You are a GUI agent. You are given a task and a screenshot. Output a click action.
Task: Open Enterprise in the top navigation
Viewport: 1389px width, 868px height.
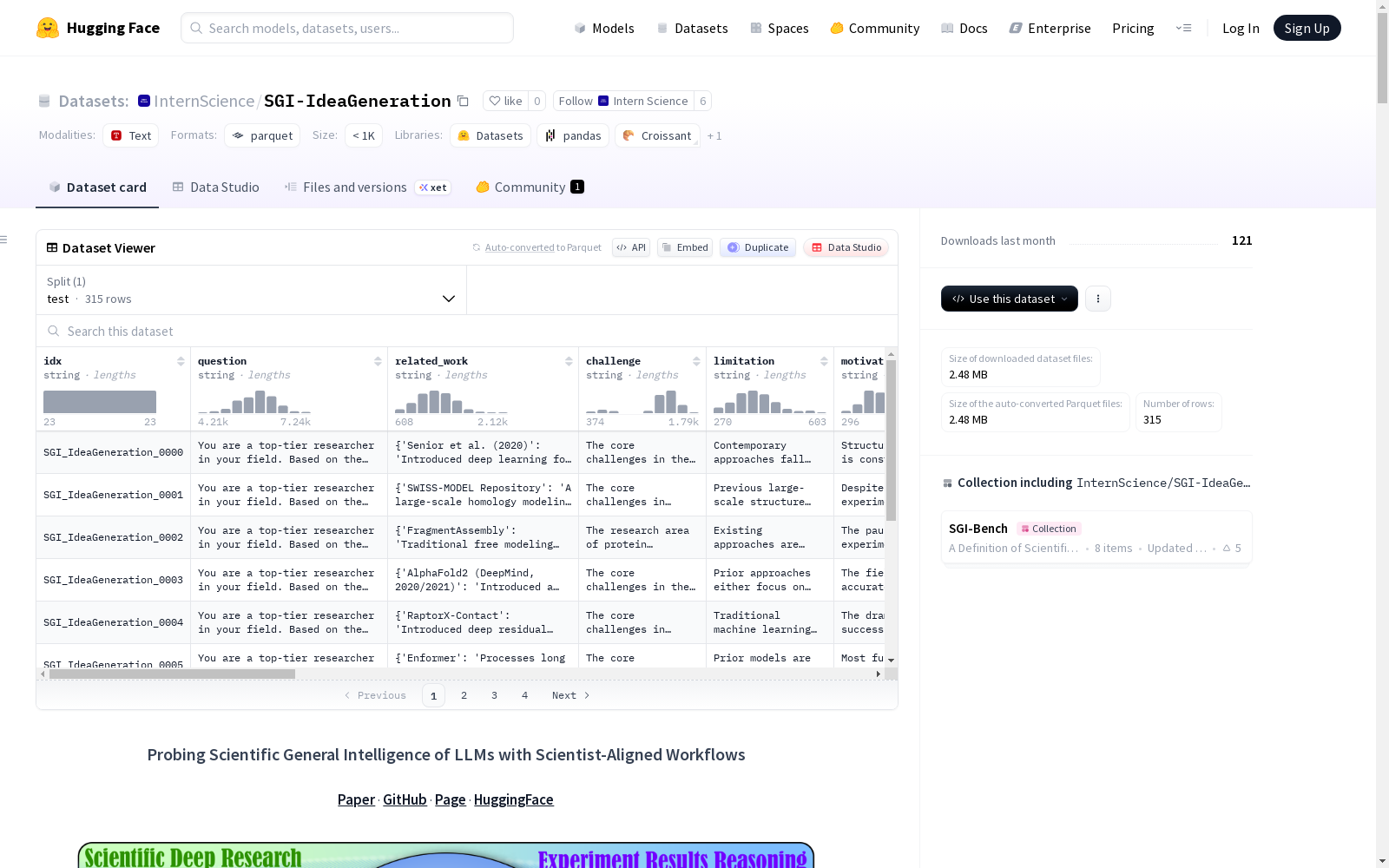1050,28
